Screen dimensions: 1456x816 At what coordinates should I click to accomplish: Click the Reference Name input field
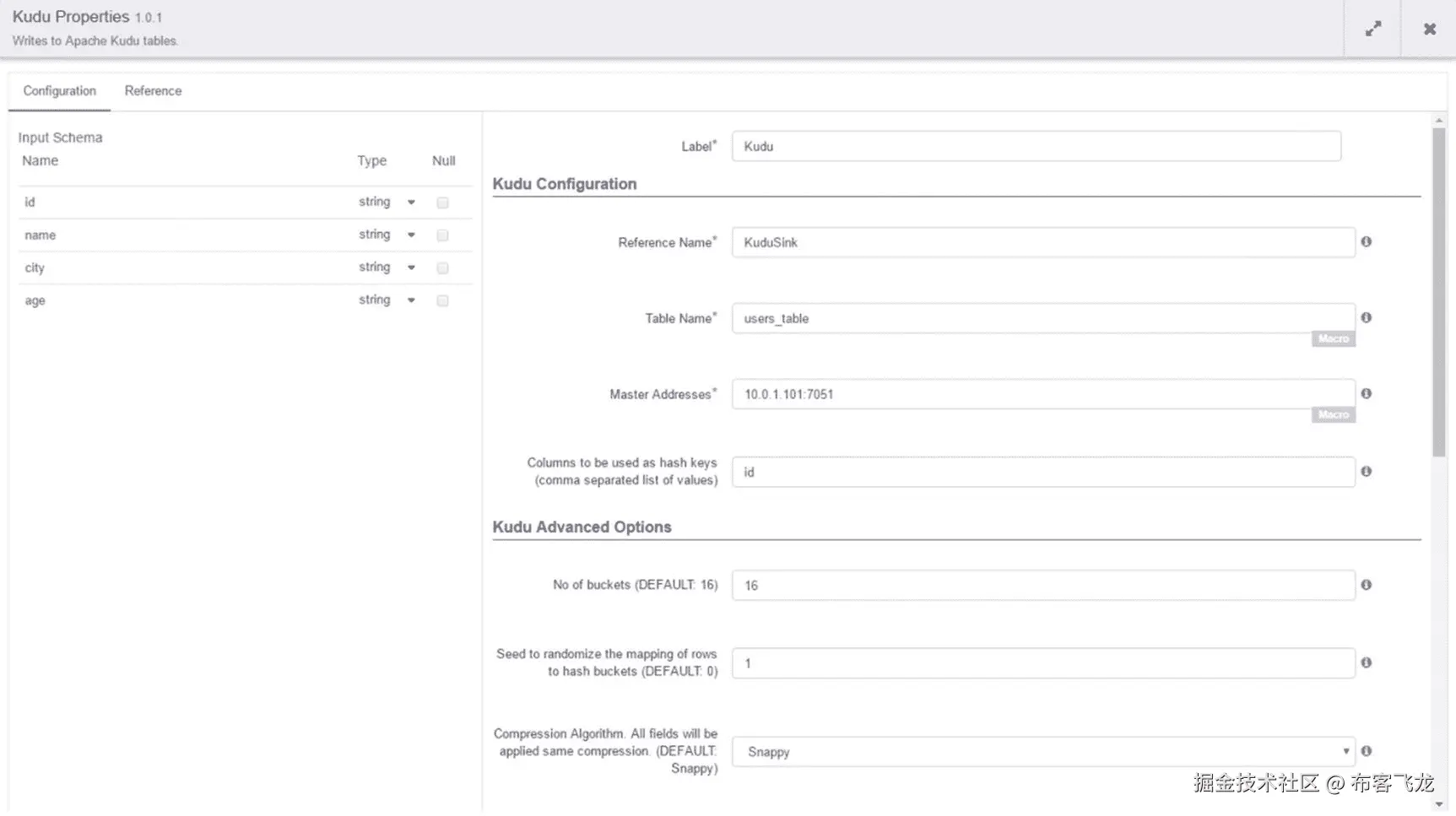[1043, 242]
